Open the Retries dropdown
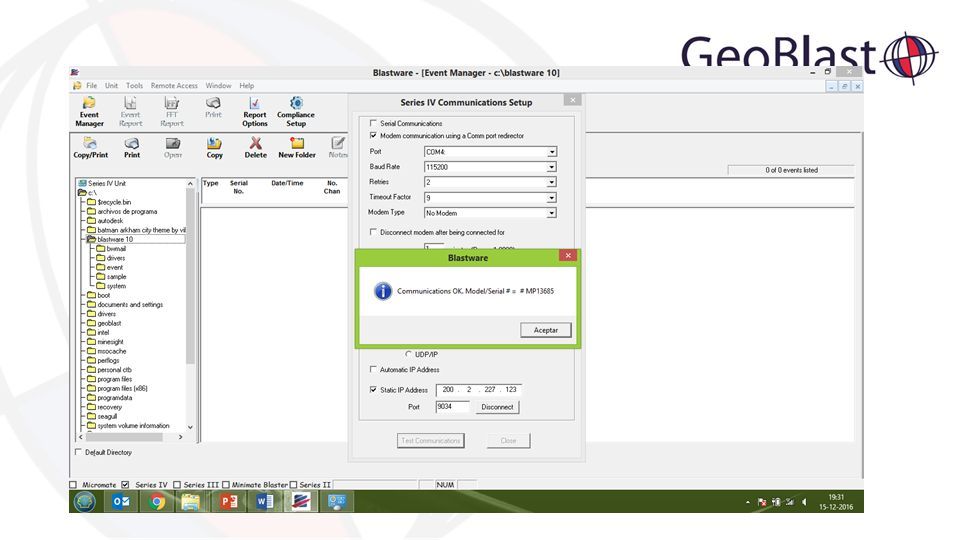The image size is (960, 540). pos(552,182)
